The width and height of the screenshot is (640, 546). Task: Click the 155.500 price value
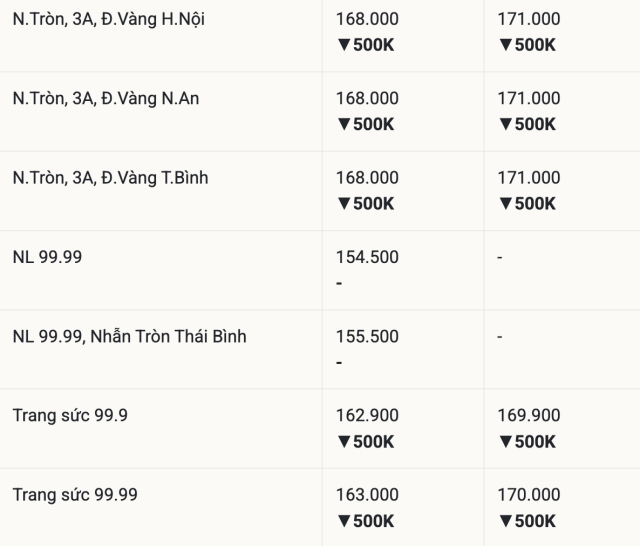(367, 336)
